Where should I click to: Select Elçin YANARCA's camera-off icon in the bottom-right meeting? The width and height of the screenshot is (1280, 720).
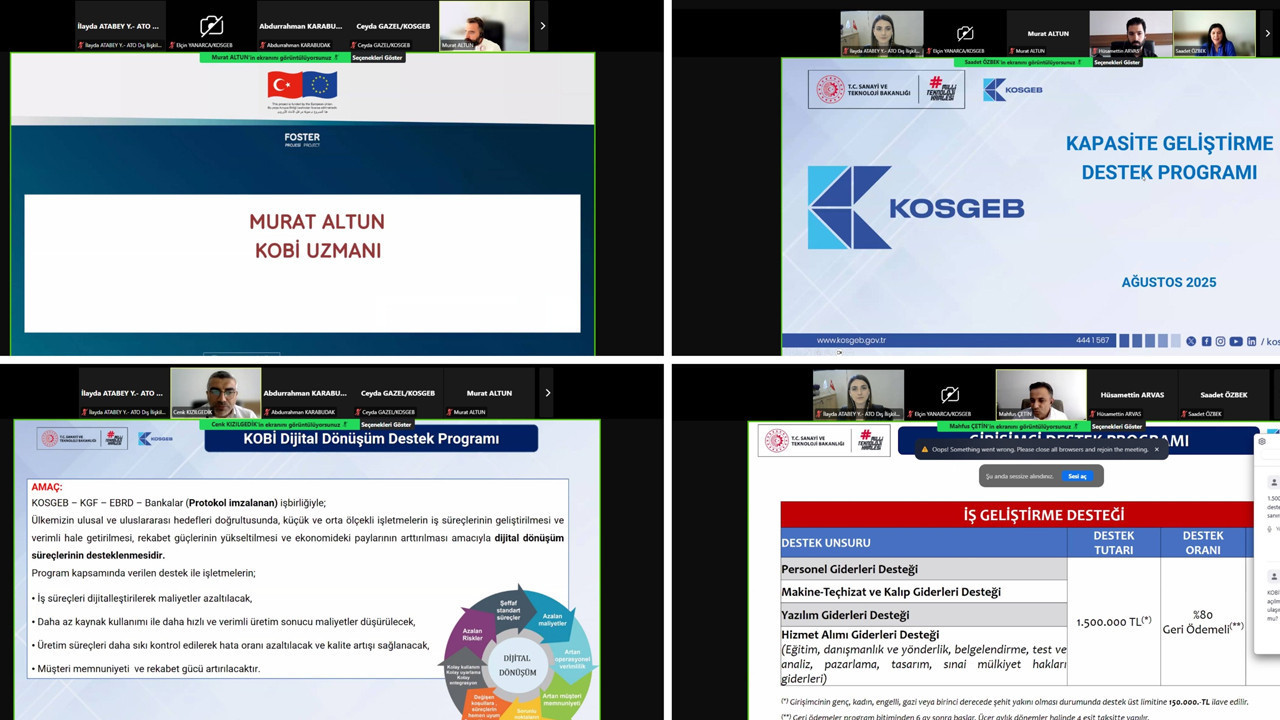tap(950, 394)
